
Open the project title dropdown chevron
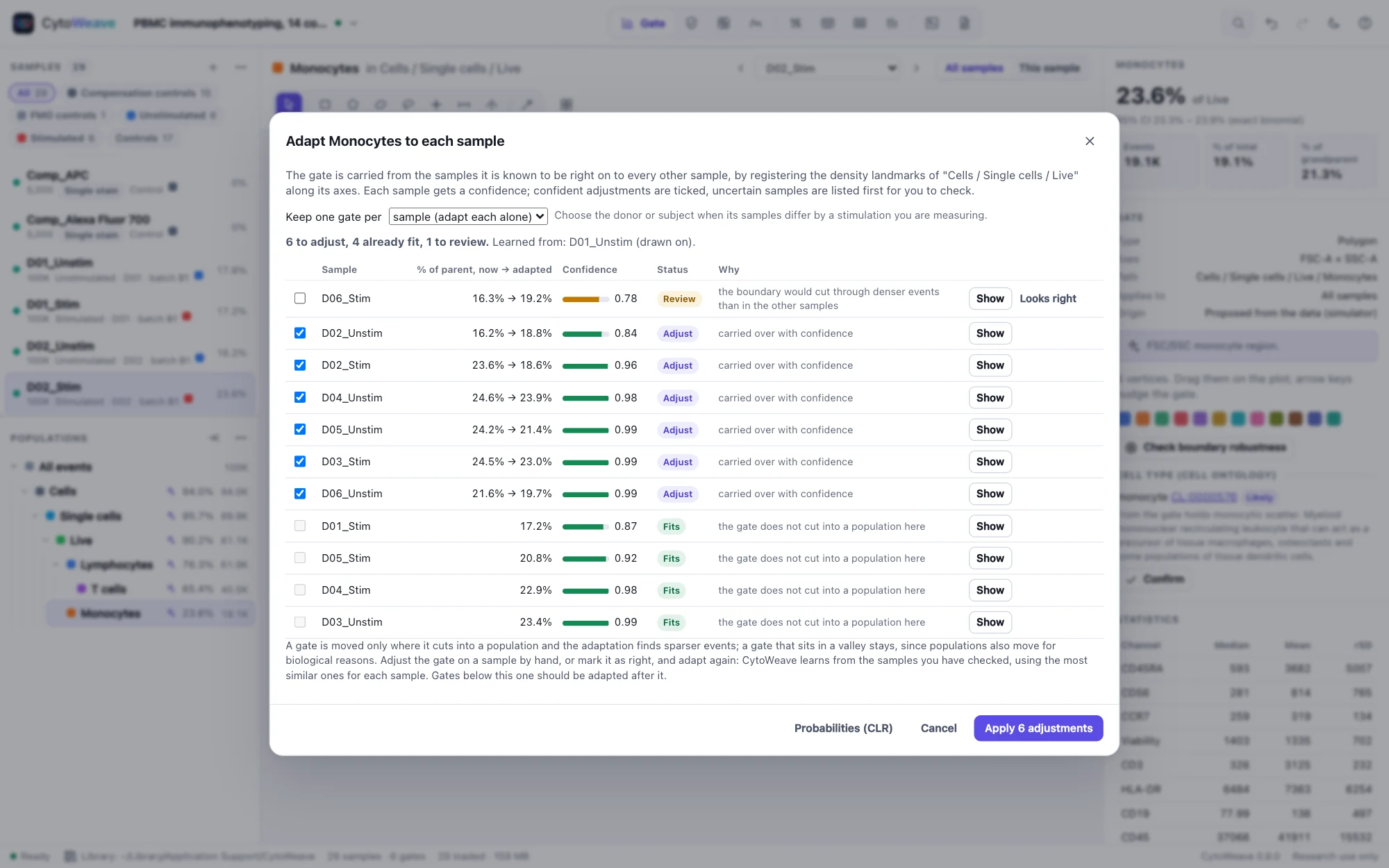pos(354,23)
